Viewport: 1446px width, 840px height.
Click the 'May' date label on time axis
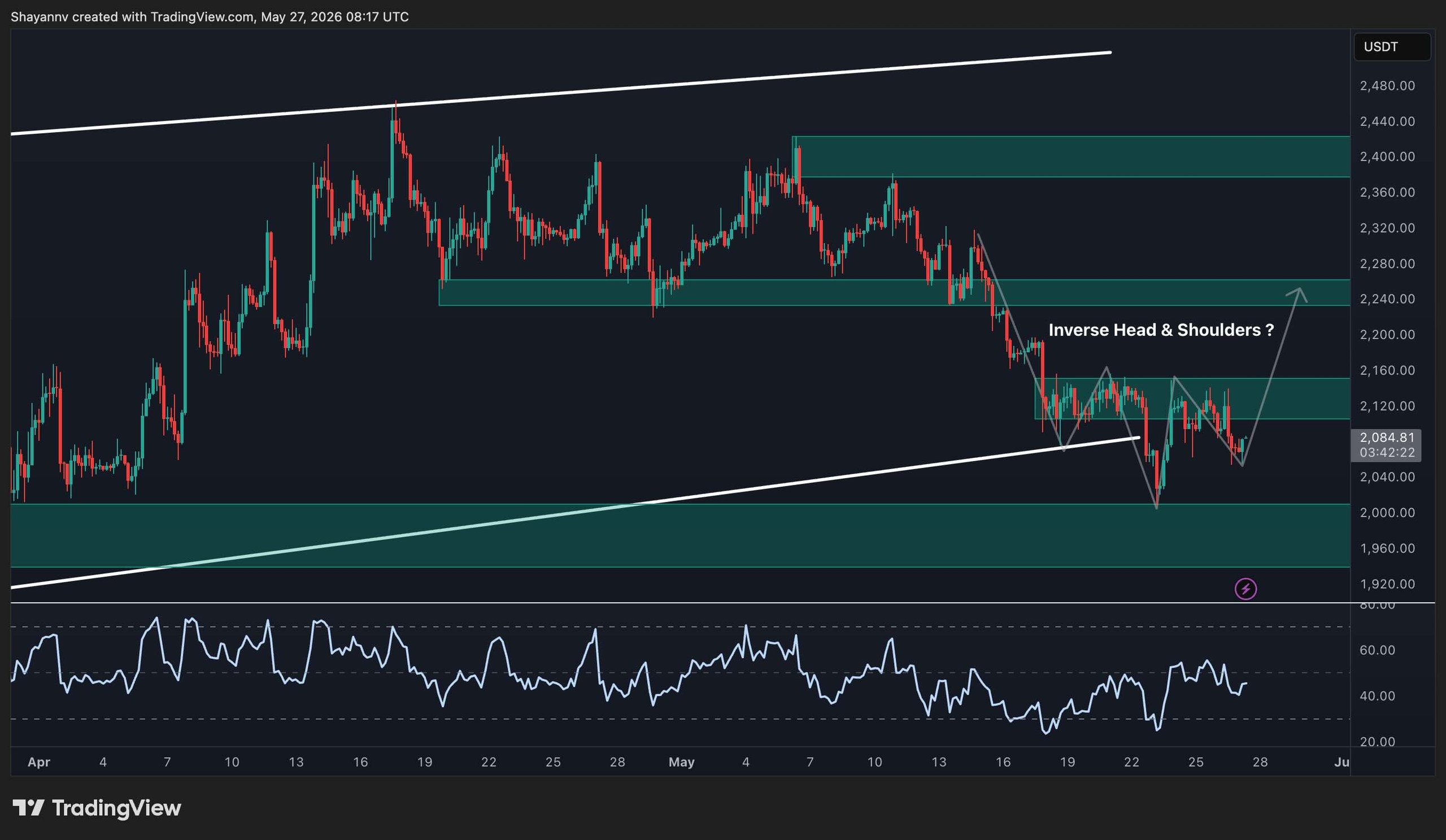682,762
